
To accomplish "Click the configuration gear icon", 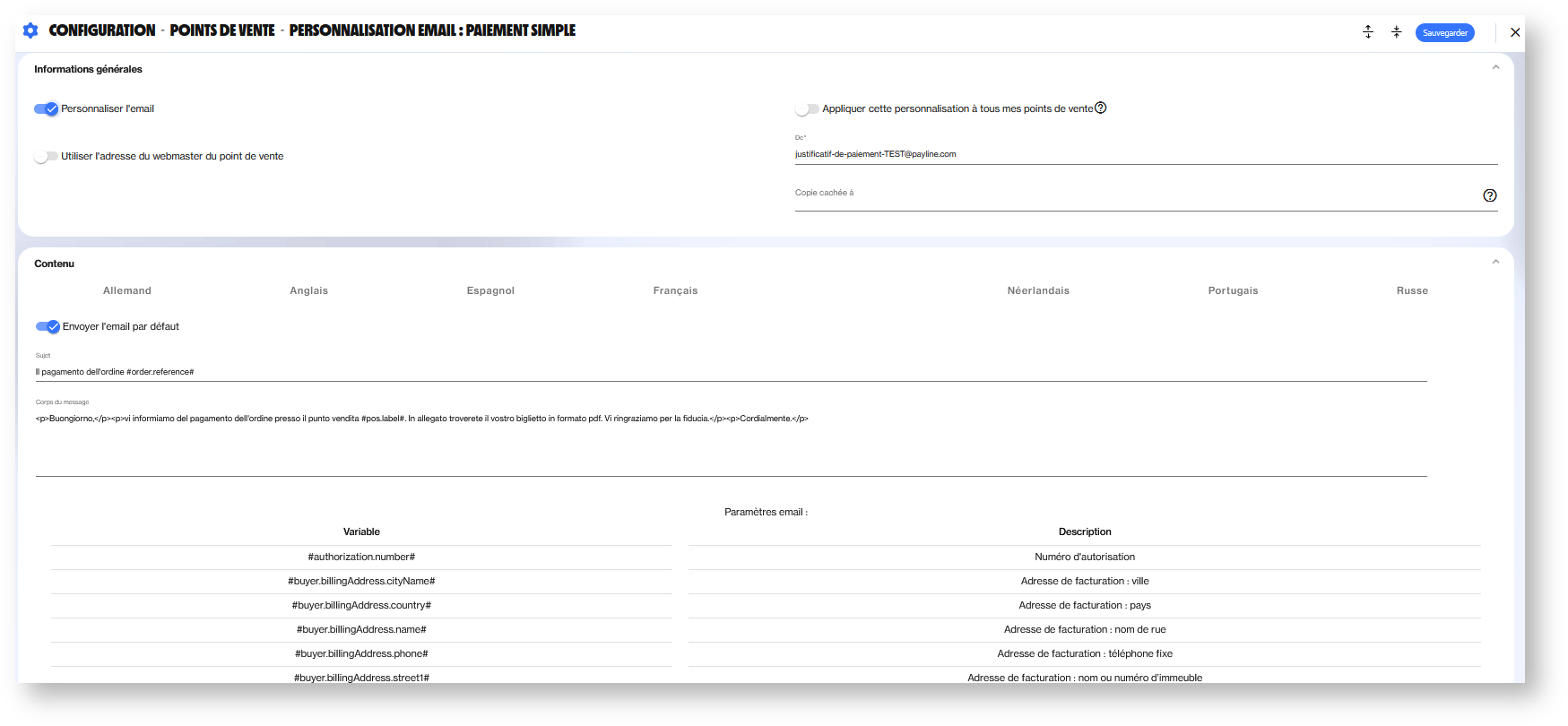I will [30, 30].
